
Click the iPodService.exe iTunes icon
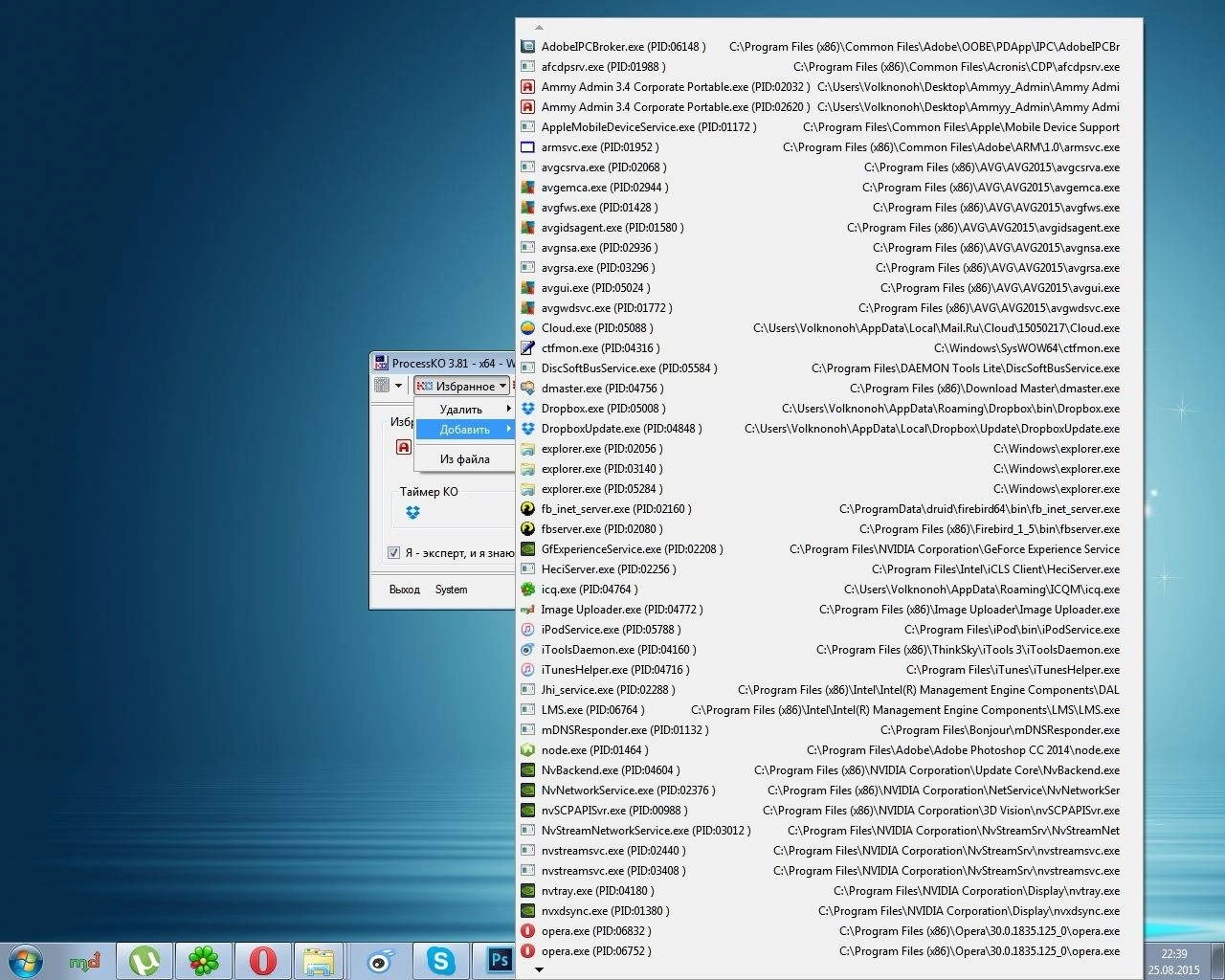coord(527,629)
